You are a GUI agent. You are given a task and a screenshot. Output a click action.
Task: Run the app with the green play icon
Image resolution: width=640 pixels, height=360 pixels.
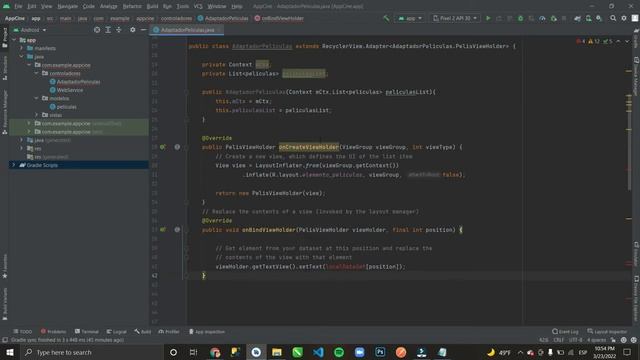click(x=488, y=18)
